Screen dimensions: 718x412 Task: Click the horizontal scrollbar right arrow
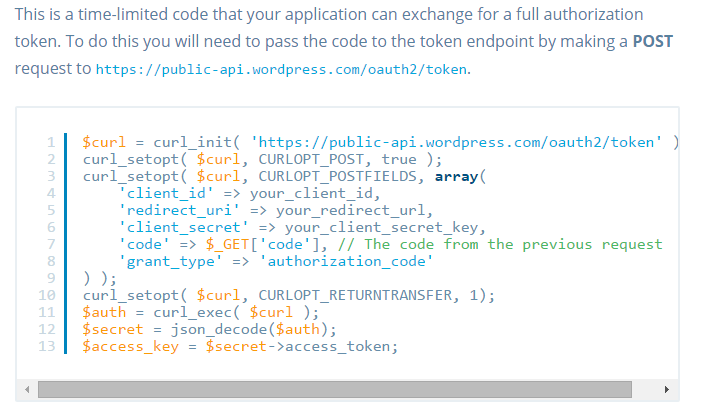click(667, 390)
